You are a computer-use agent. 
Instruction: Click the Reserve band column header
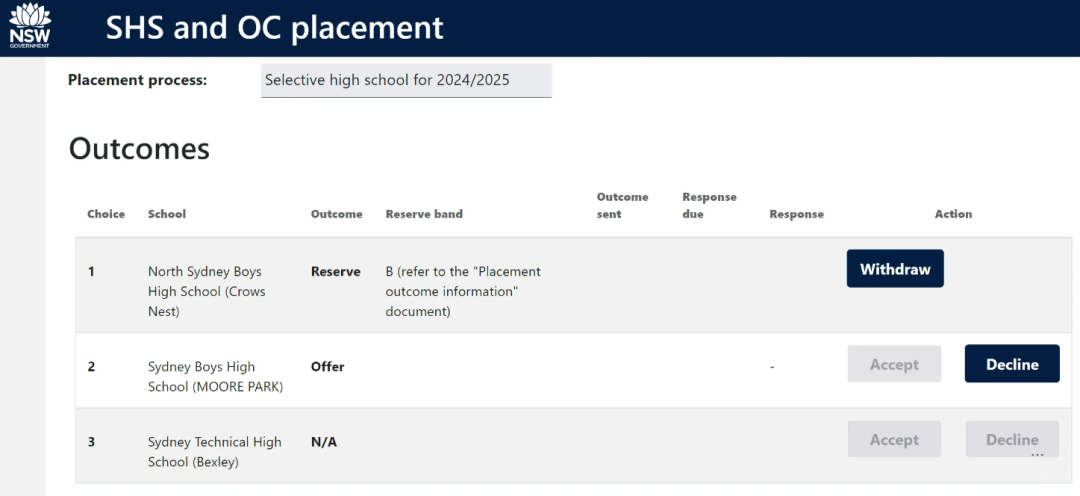click(x=424, y=214)
